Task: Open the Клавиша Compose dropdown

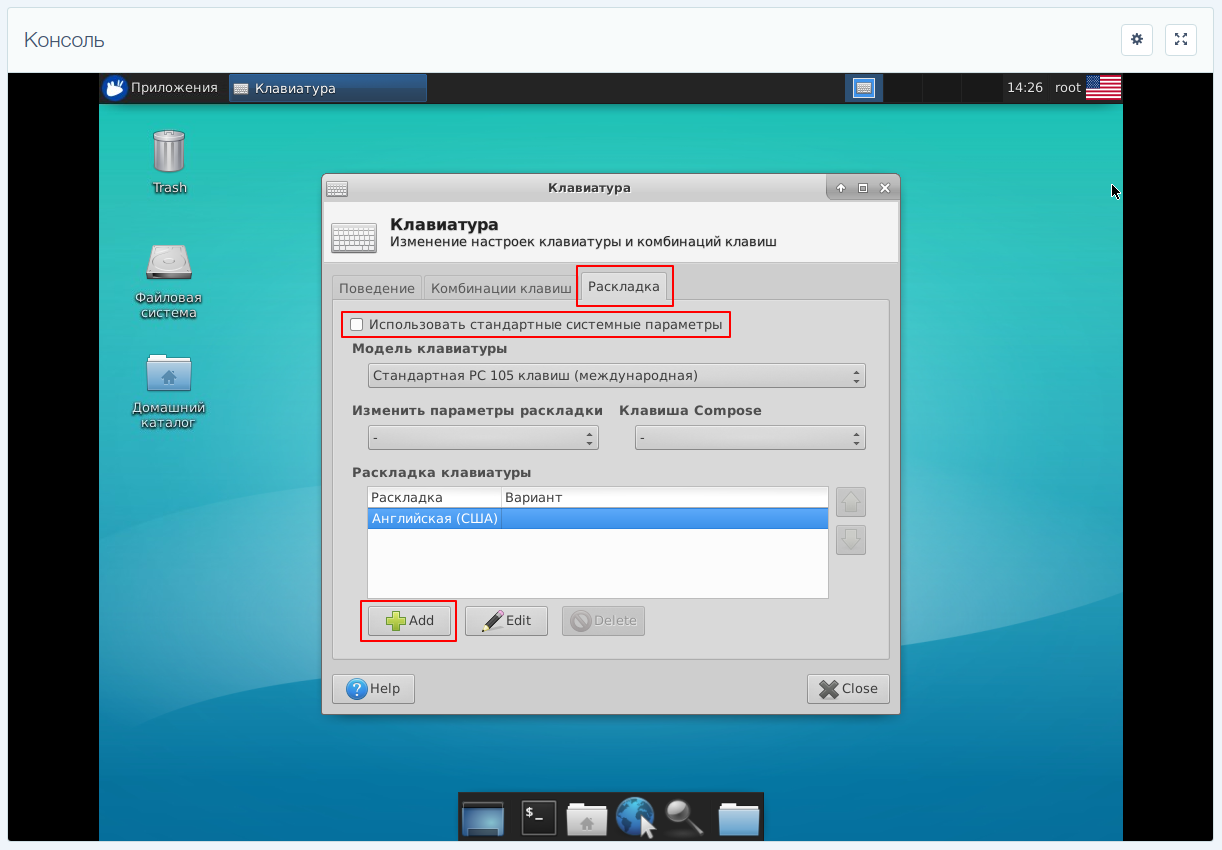Action: pyautogui.click(x=750, y=438)
